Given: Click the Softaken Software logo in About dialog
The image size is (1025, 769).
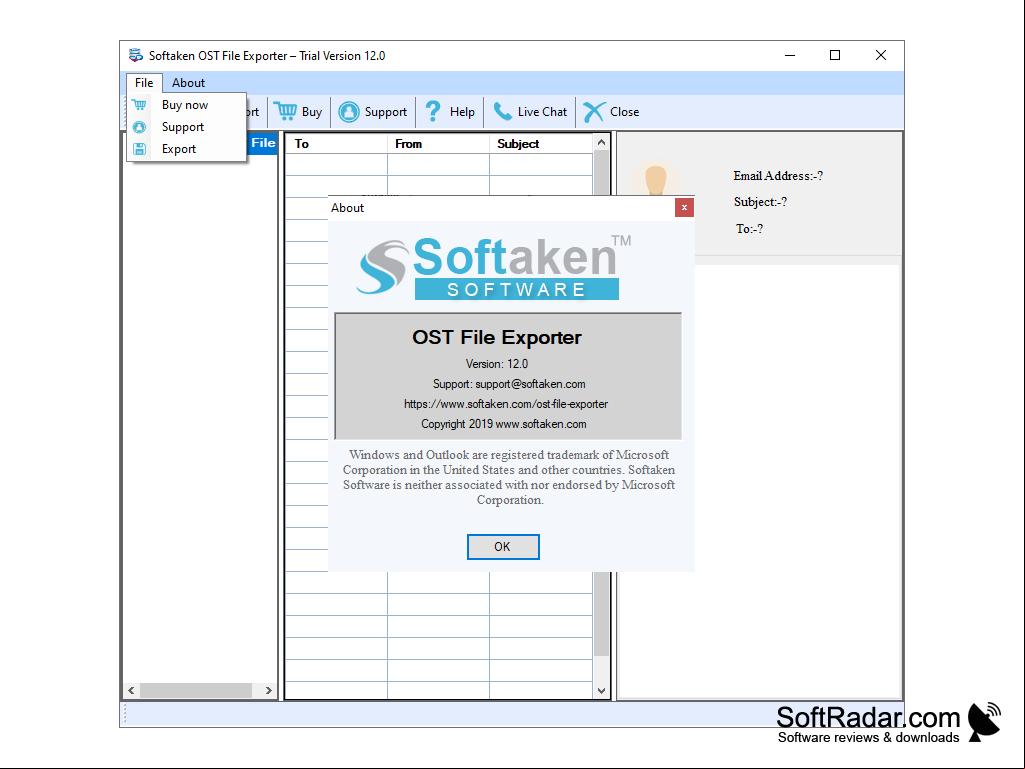Looking at the screenshot, I should point(494,267).
